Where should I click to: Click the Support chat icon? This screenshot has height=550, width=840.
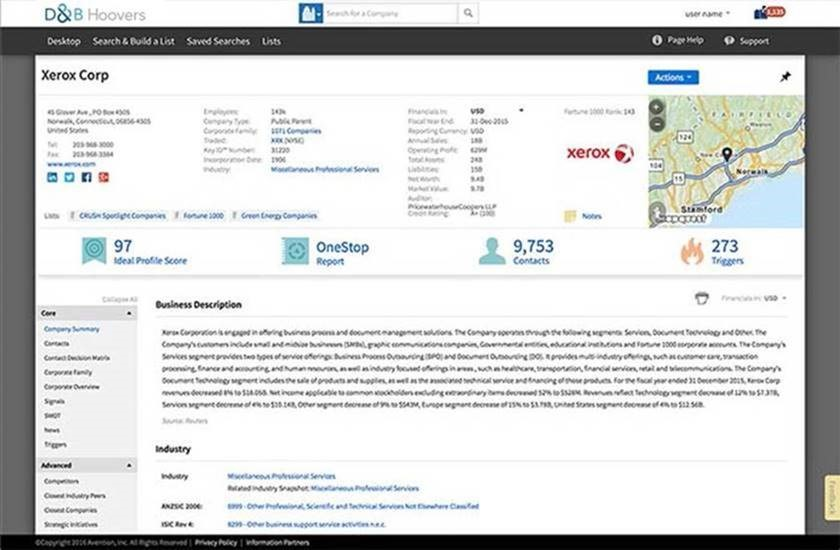pos(729,41)
